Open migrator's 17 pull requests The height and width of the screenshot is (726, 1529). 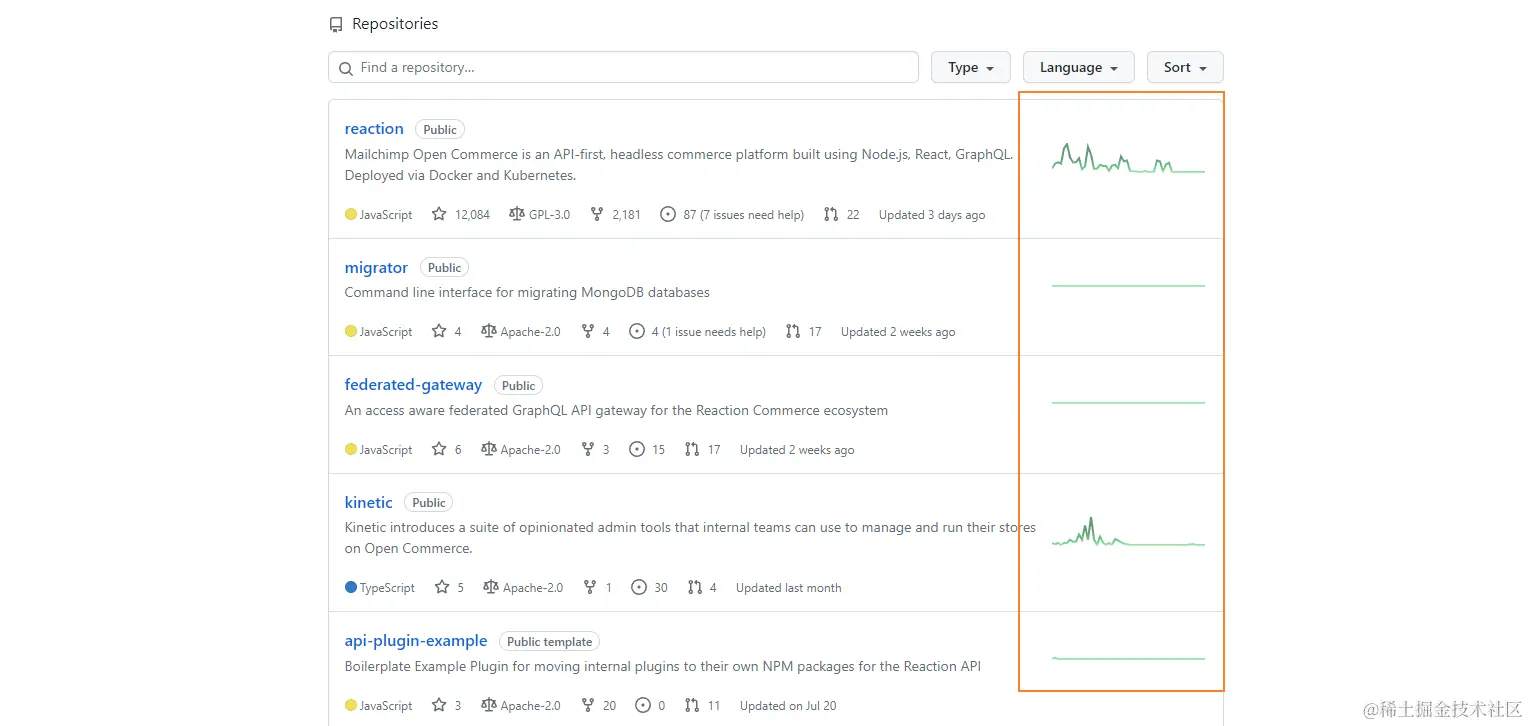803,331
